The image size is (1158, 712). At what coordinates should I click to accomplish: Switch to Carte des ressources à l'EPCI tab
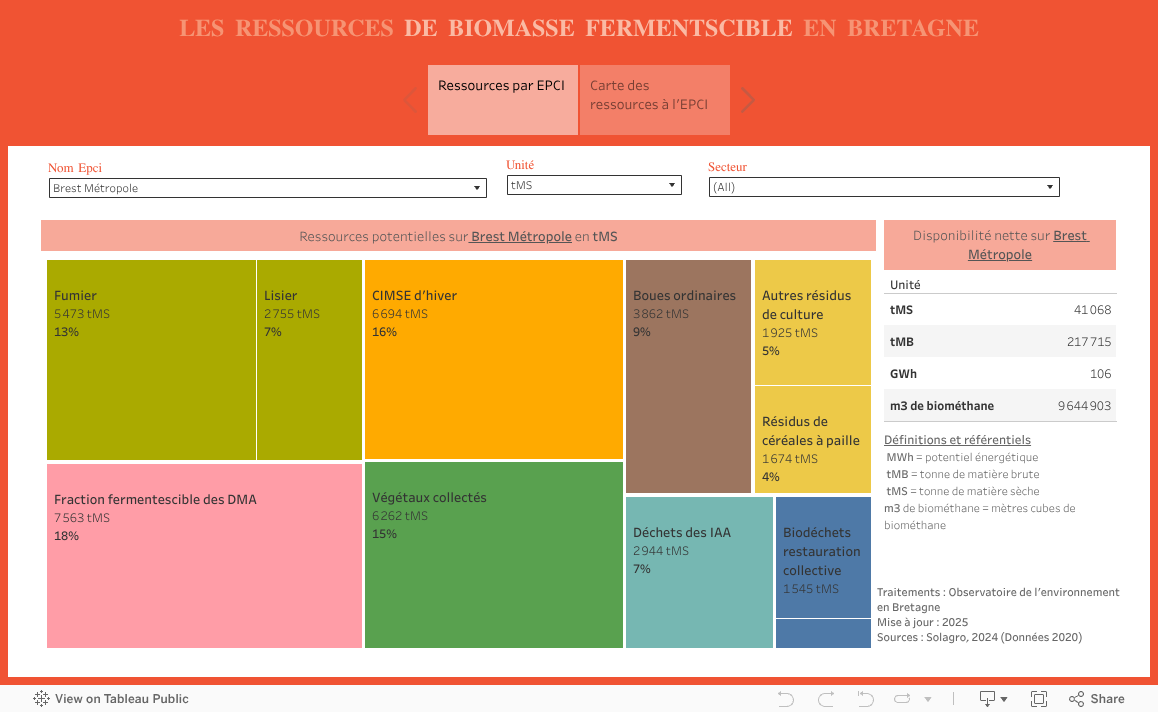coord(654,100)
